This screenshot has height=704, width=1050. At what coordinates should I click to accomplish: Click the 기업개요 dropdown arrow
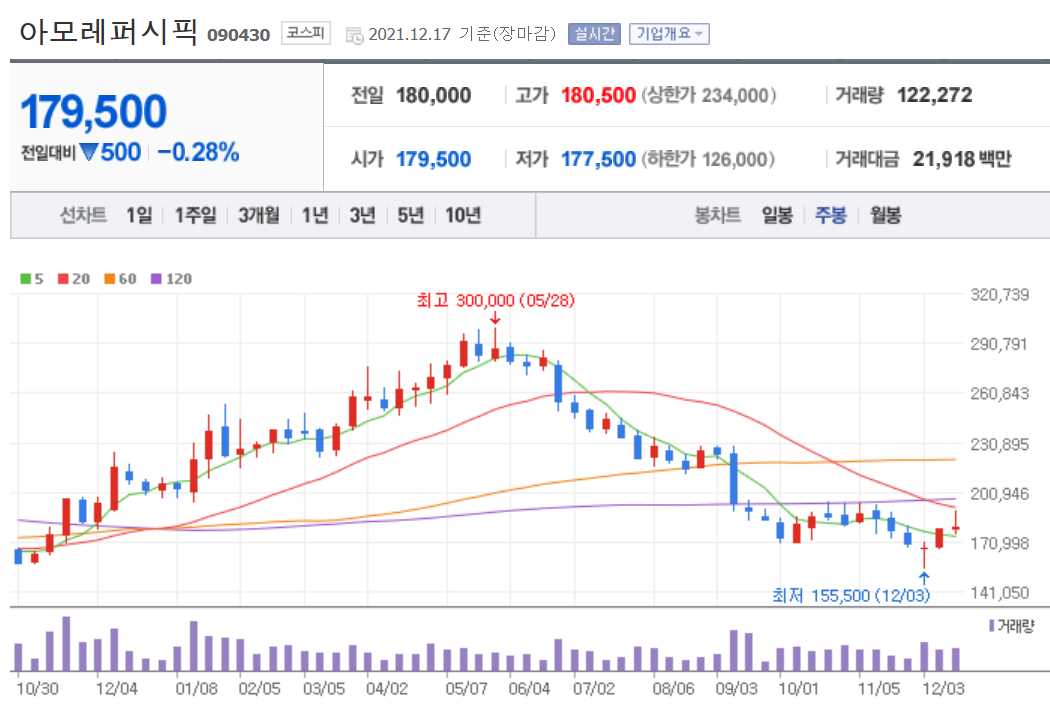[700, 32]
